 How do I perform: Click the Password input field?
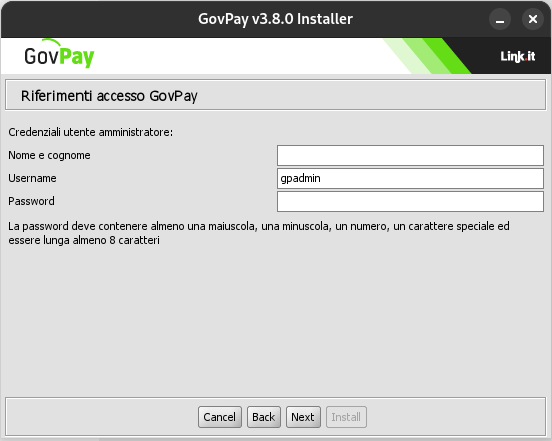[x=410, y=201]
